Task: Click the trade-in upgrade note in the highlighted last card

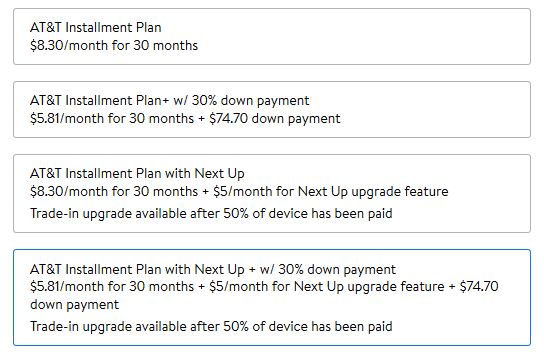Action: point(211,327)
